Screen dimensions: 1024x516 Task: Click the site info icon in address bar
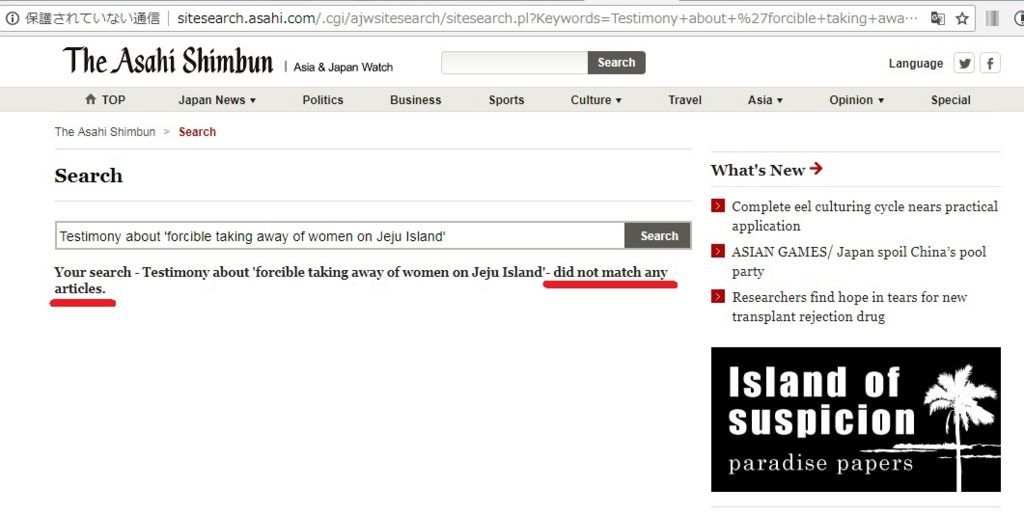coord(12,18)
